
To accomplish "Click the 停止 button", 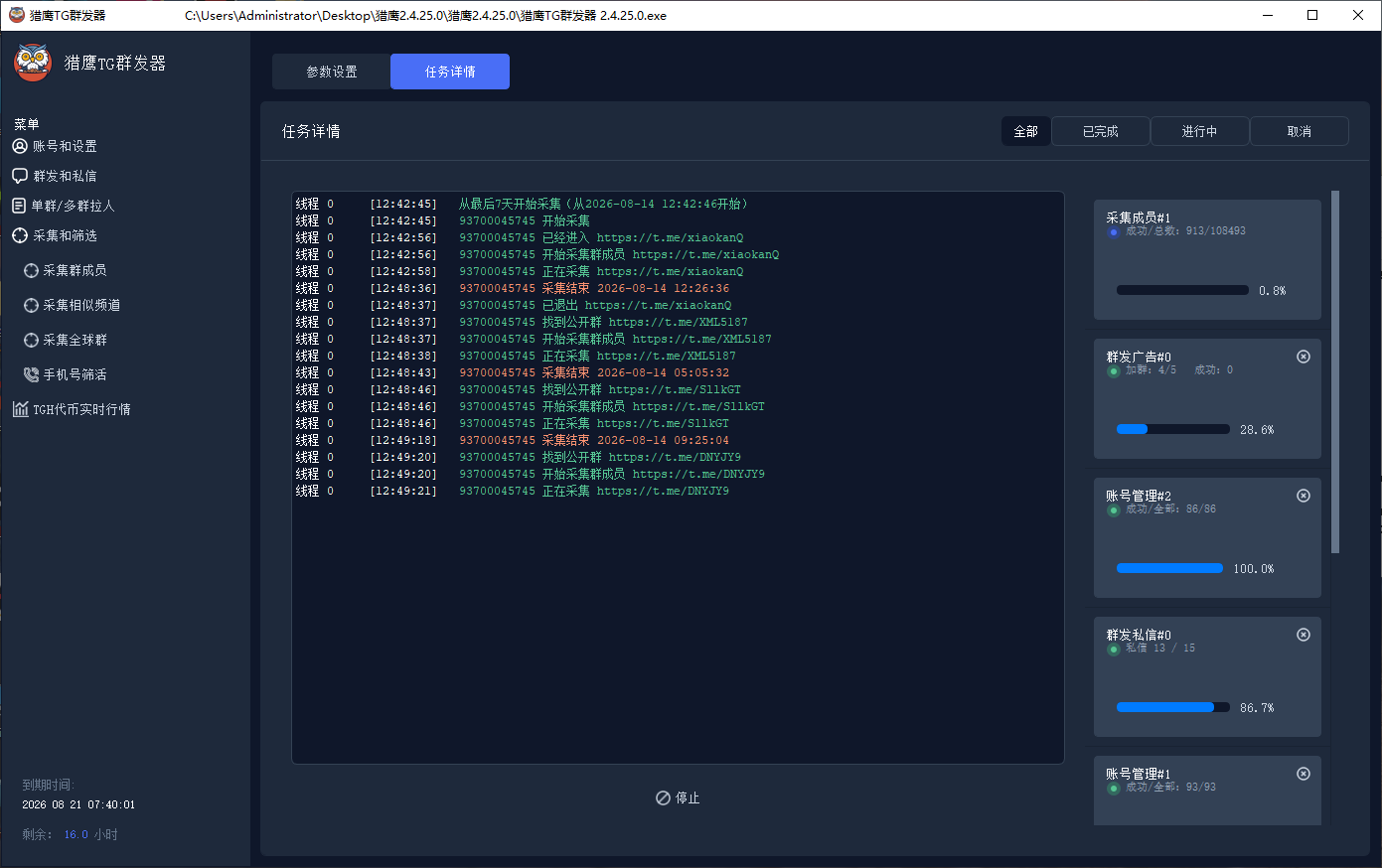I will pyautogui.click(x=678, y=797).
